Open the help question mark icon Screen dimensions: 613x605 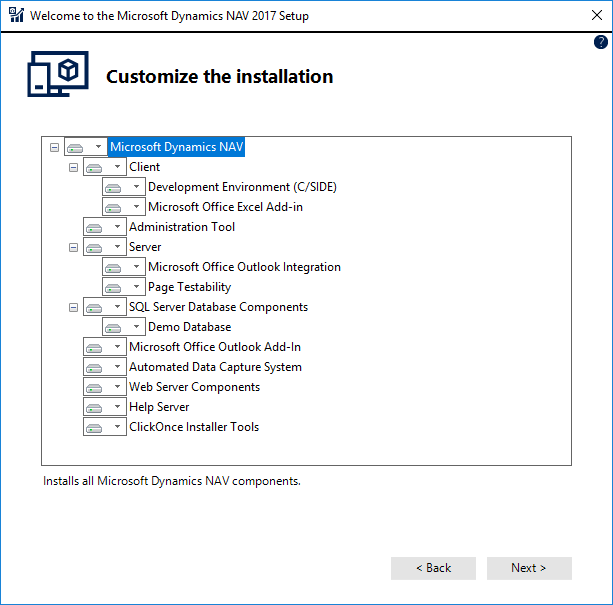pos(600,42)
